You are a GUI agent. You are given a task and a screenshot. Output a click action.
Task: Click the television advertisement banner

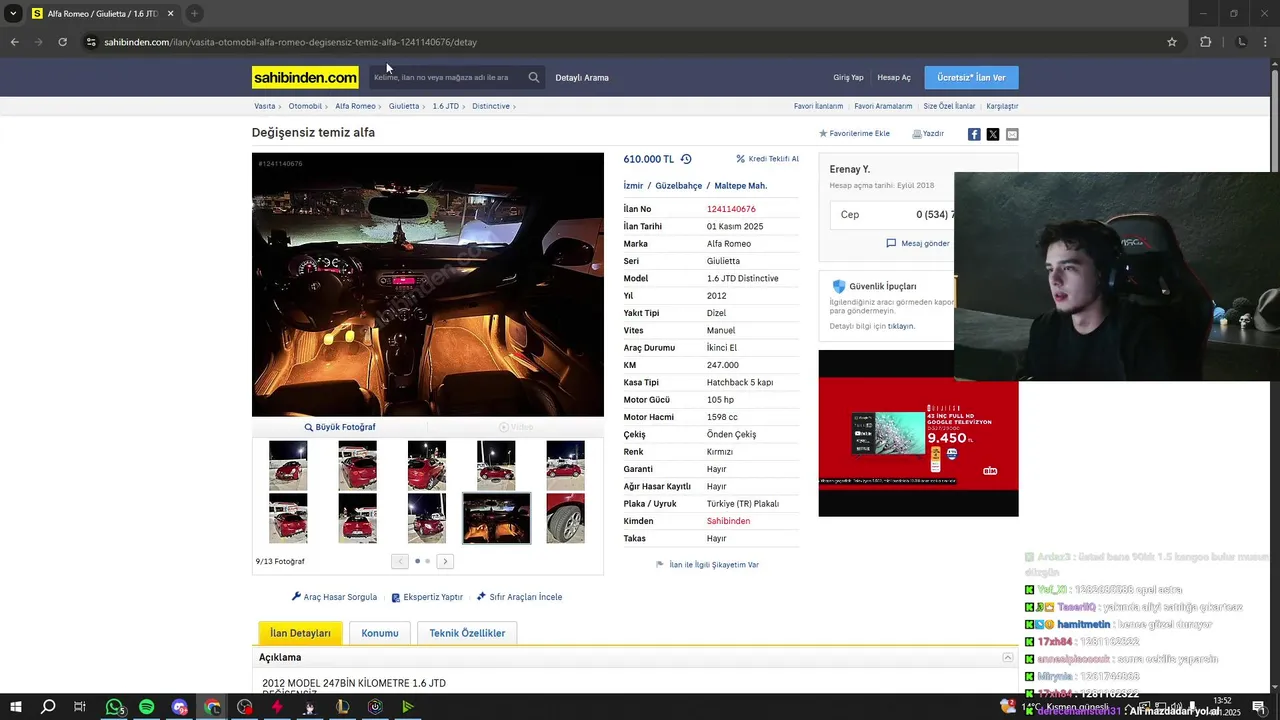click(x=918, y=433)
